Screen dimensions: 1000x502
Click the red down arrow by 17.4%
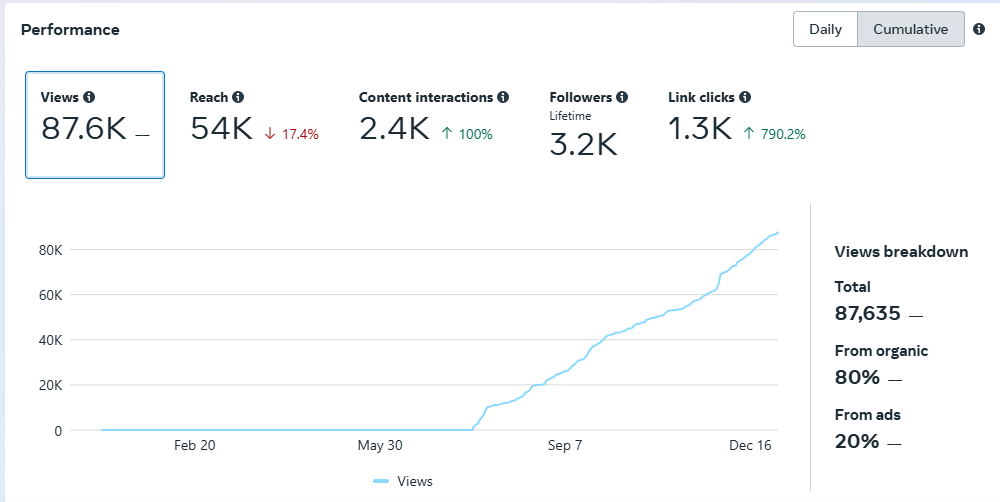point(270,134)
